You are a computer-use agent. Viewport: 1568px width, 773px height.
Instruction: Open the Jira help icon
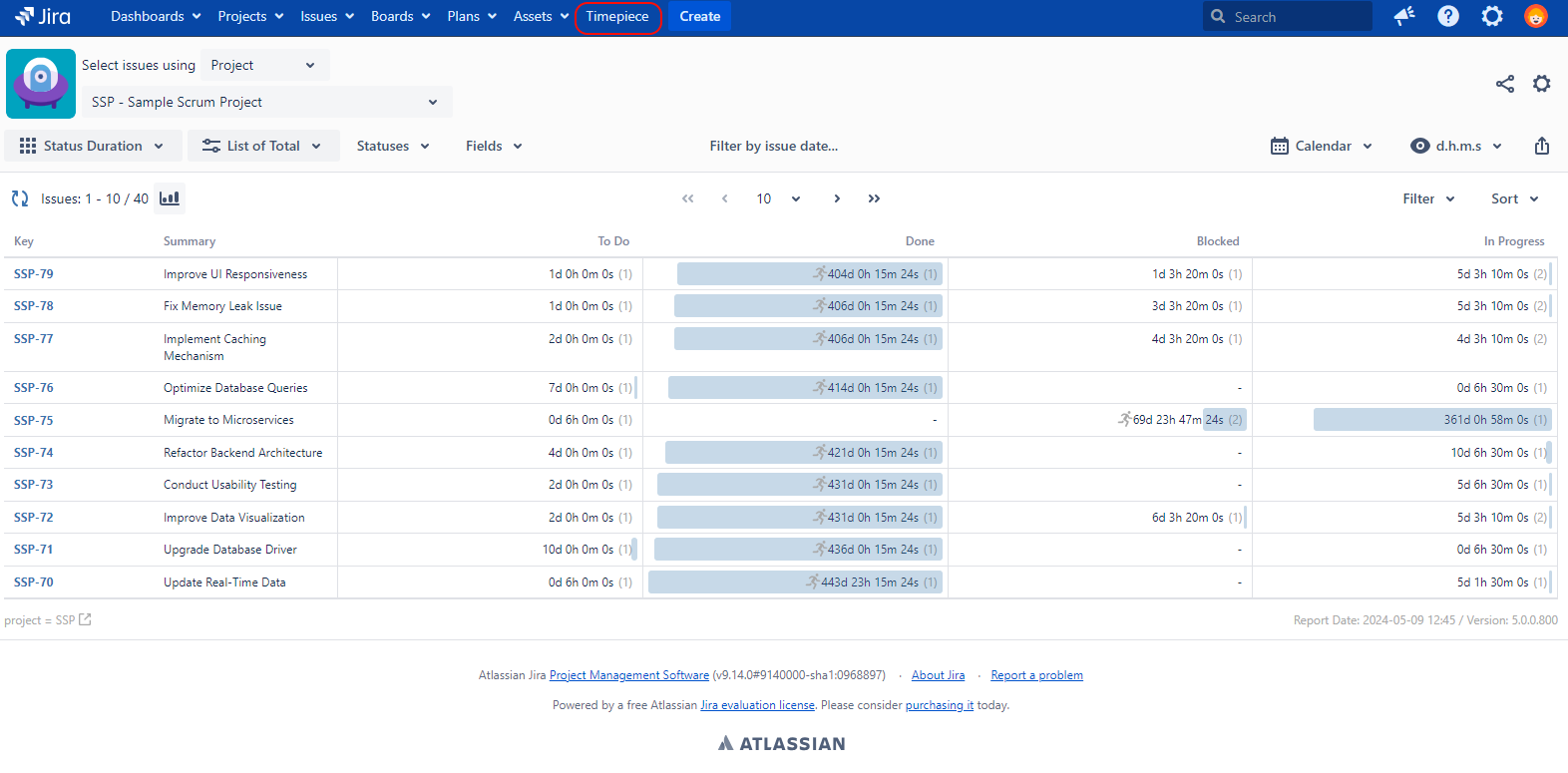(1448, 16)
